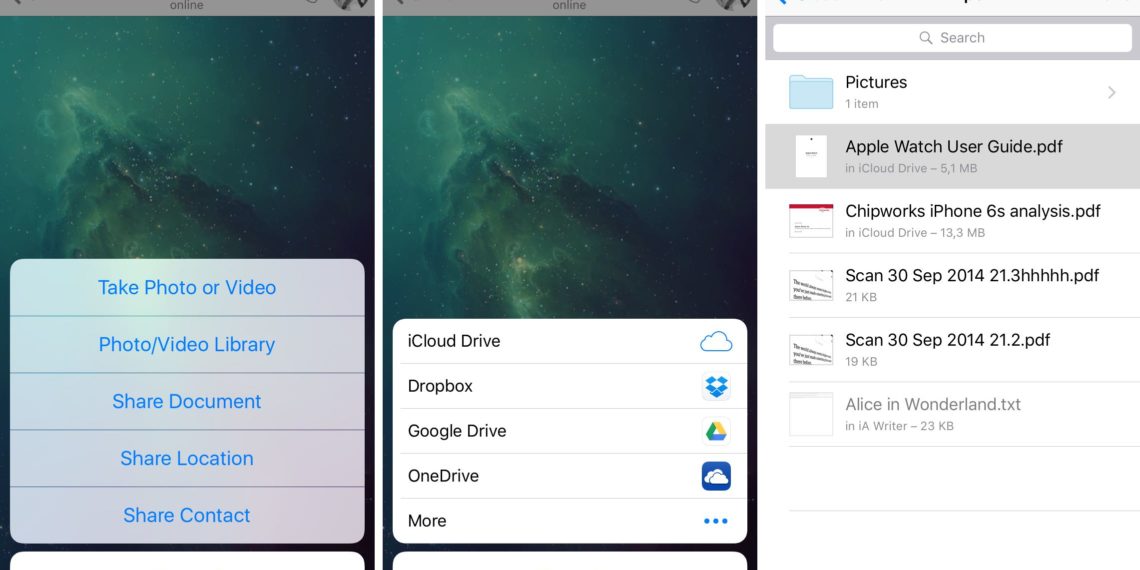Click the iCloud Drive cloud icon
Image resolution: width=1140 pixels, height=570 pixels.
(x=716, y=342)
